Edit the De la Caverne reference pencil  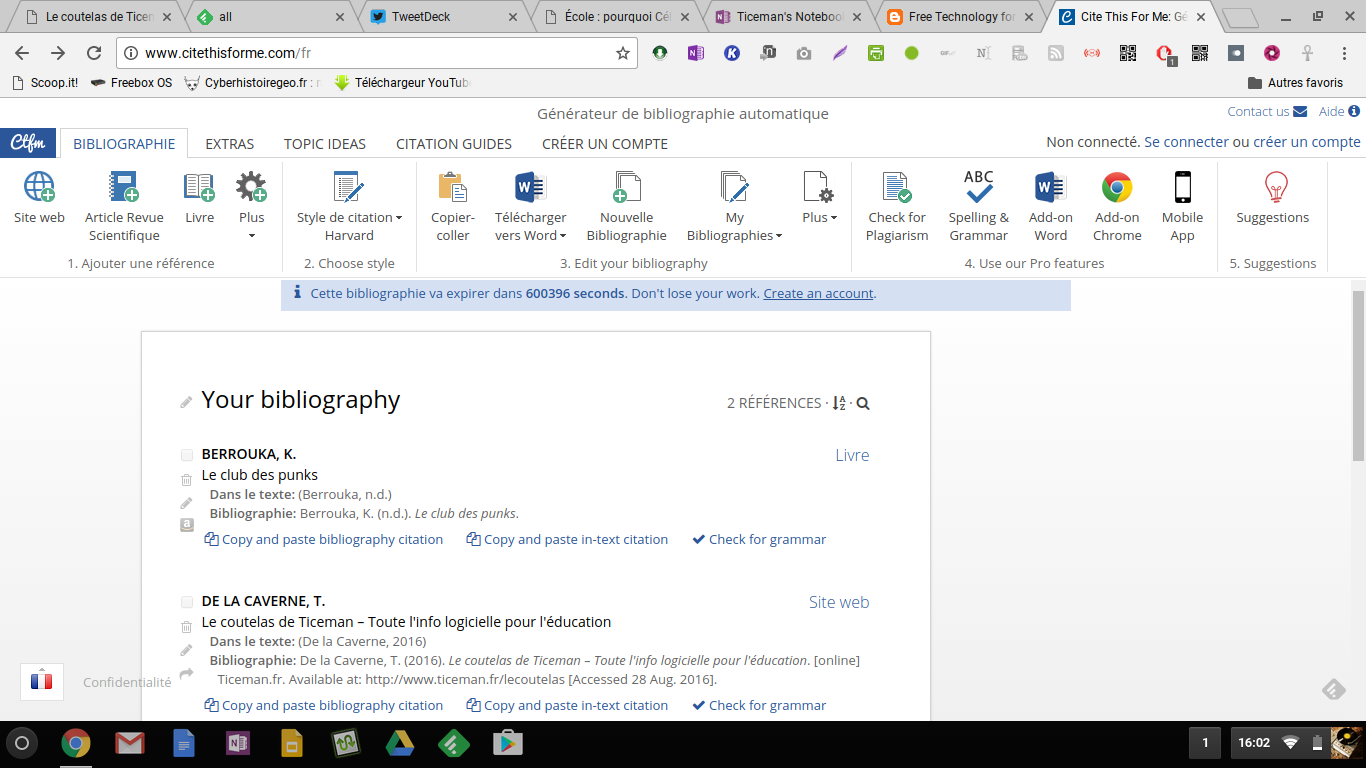tap(186, 650)
